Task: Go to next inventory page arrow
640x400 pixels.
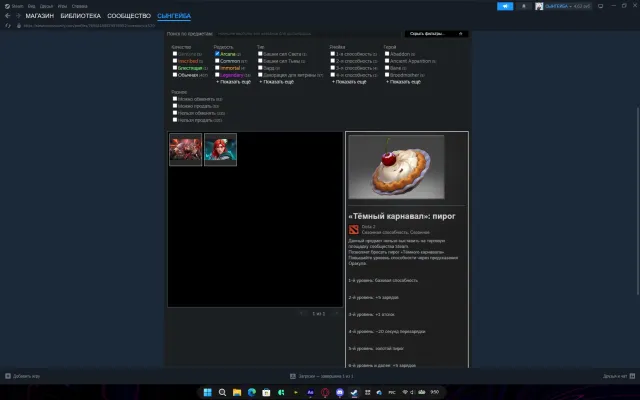Action: tap(336, 313)
